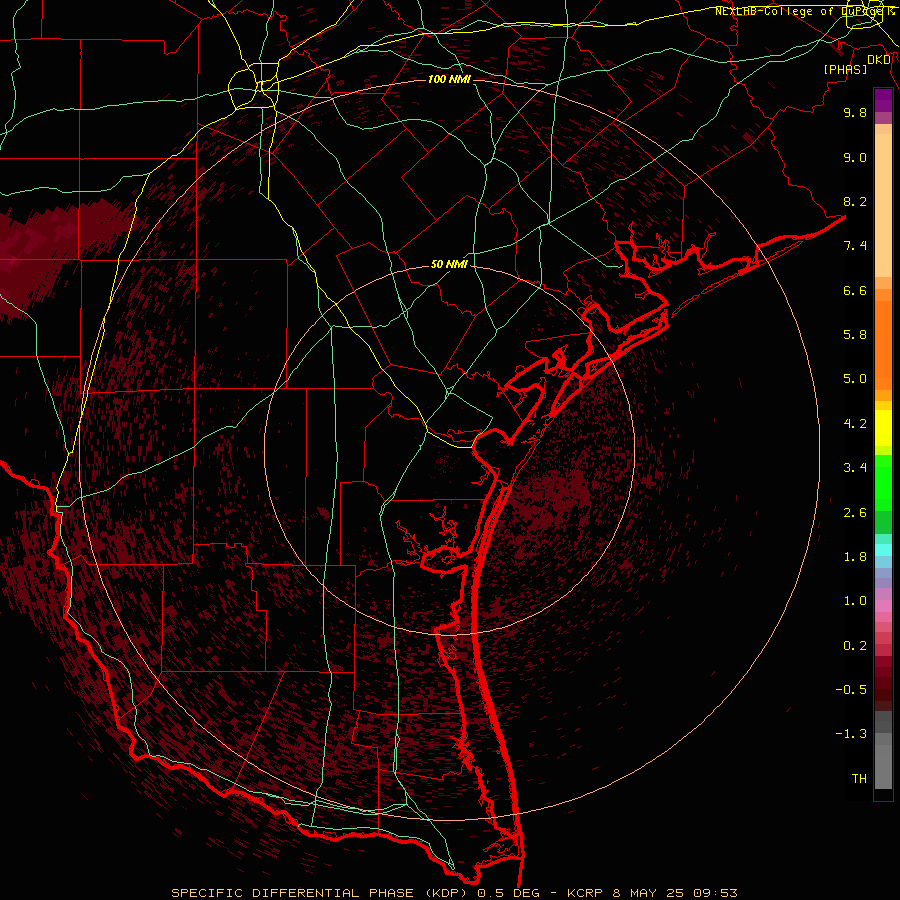900x900 pixels.
Task: Click the bright yellow segment of the color bar
Action: pyautogui.click(x=883, y=428)
